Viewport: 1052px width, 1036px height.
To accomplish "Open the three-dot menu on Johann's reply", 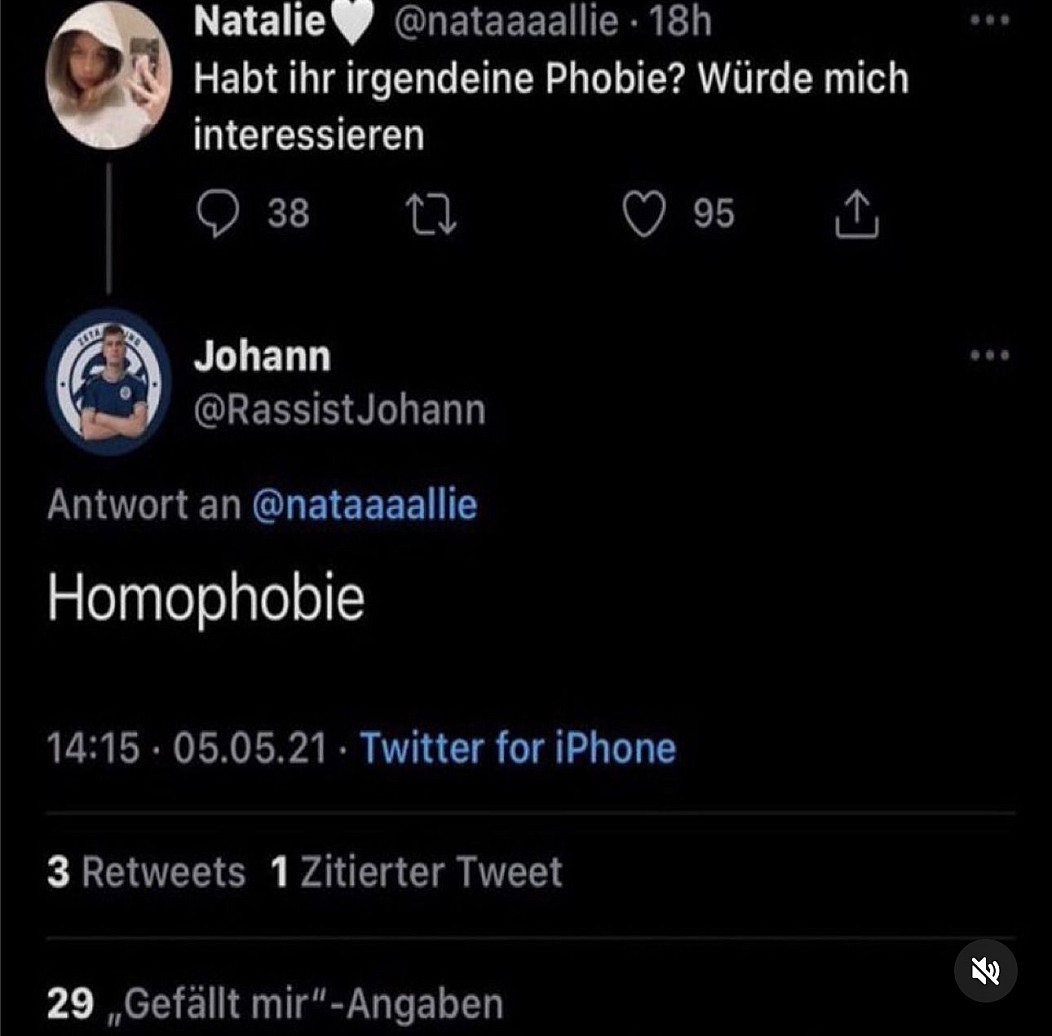I will click(990, 355).
